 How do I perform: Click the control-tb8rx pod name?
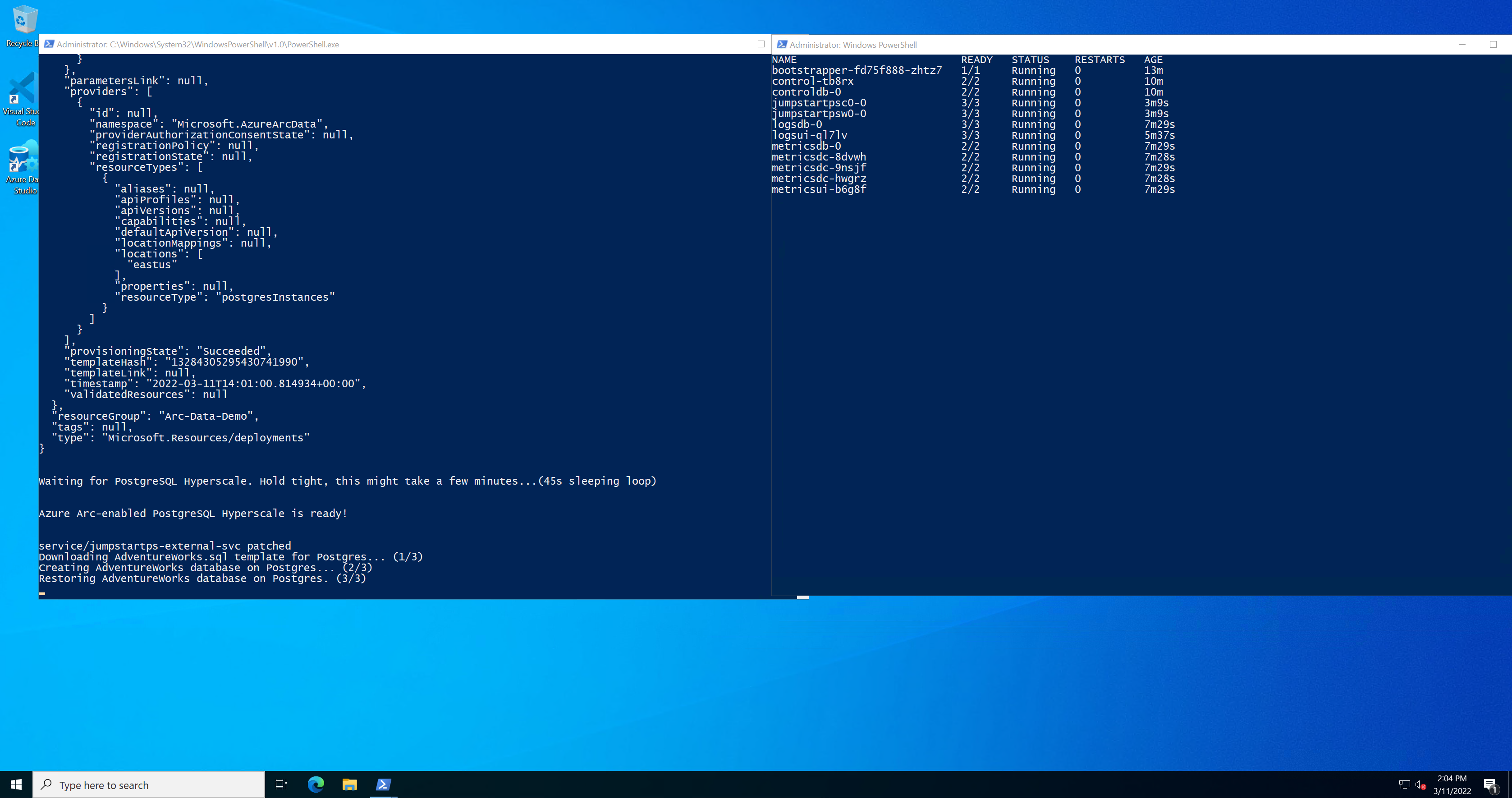(x=812, y=81)
